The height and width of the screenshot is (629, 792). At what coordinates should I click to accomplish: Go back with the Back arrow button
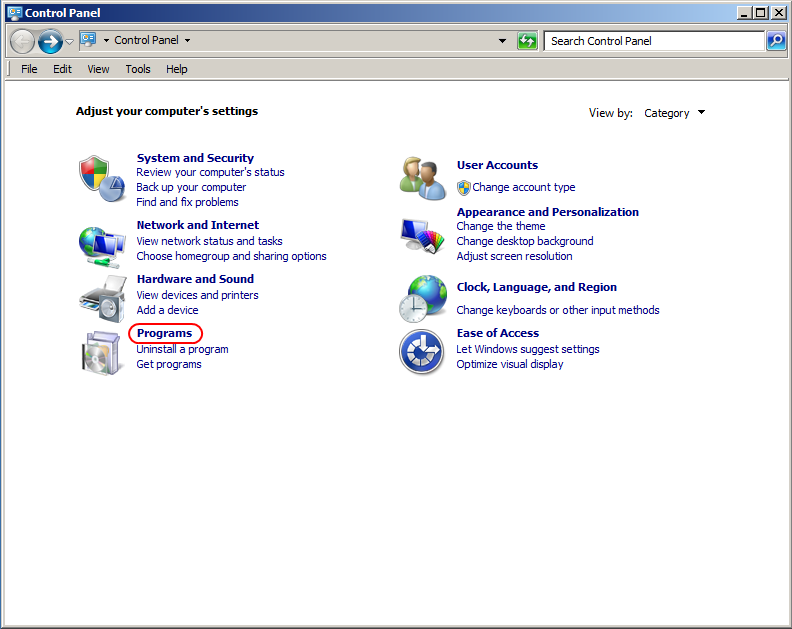[22, 41]
